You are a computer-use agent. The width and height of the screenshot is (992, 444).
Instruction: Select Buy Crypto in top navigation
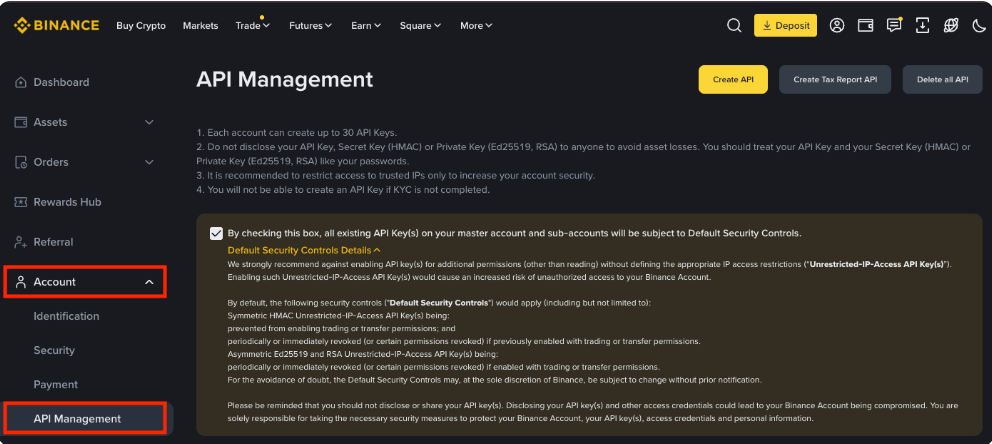coord(141,26)
